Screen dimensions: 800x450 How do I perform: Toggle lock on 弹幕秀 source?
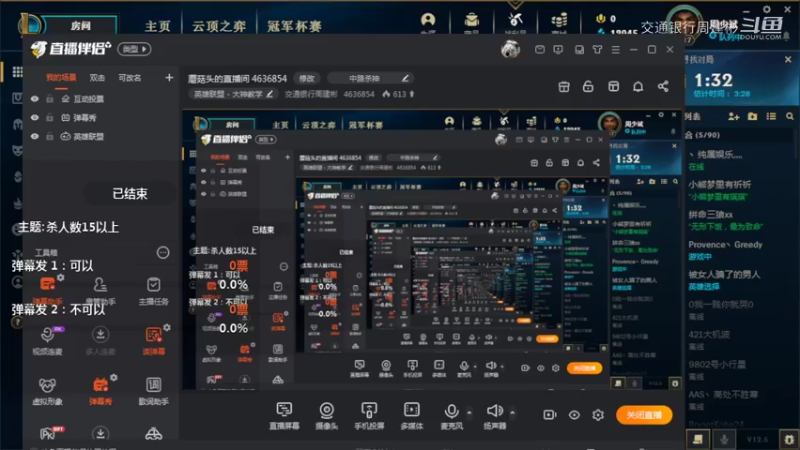(49, 117)
